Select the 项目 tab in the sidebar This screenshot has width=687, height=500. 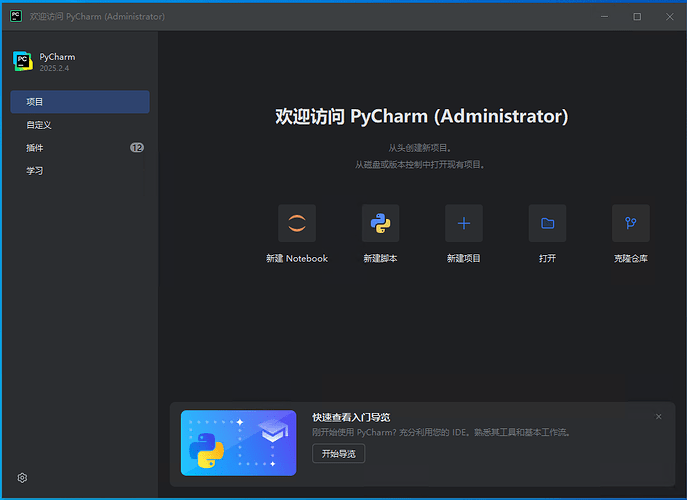80,102
